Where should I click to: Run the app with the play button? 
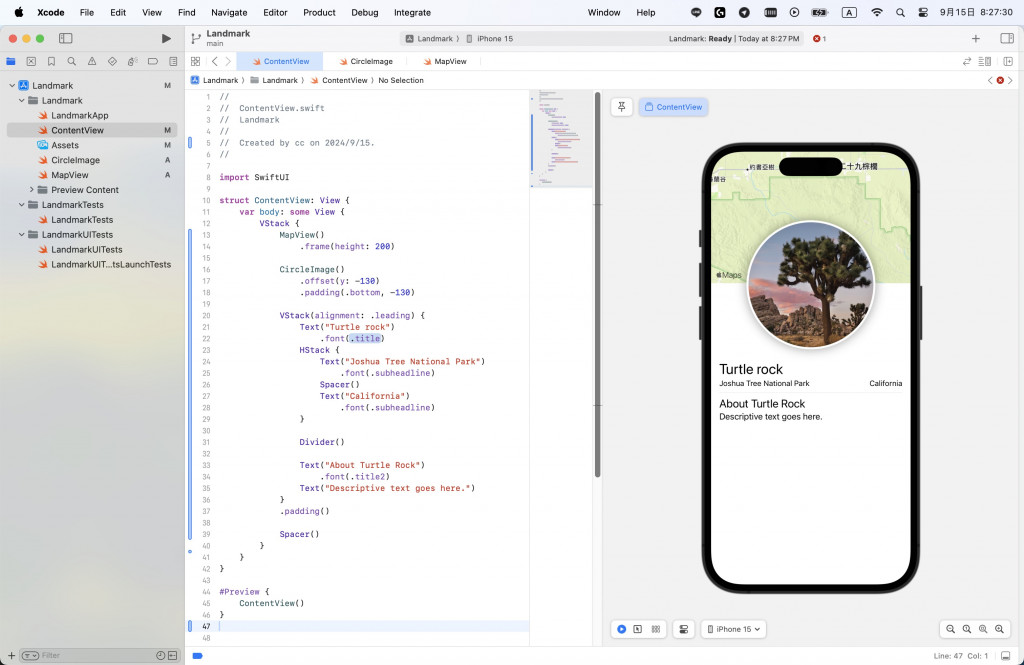(166, 38)
